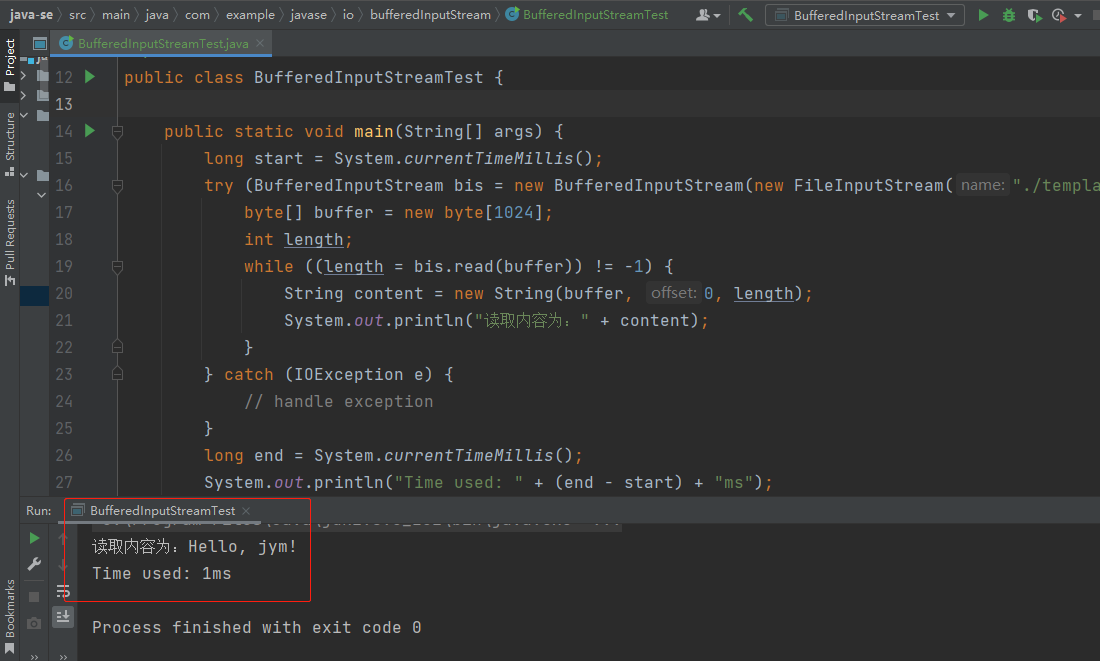The width and height of the screenshot is (1100, 661).
Task: Click the '读取内容为: Hello, jym!' output line
Action: [x=194, y=546]
